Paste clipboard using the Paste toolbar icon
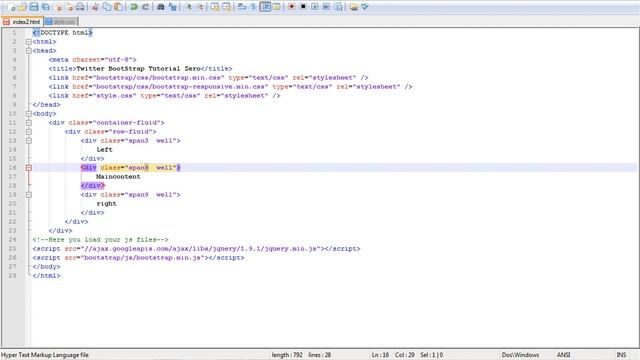This screenshot has height=360, width=640. 118,7
